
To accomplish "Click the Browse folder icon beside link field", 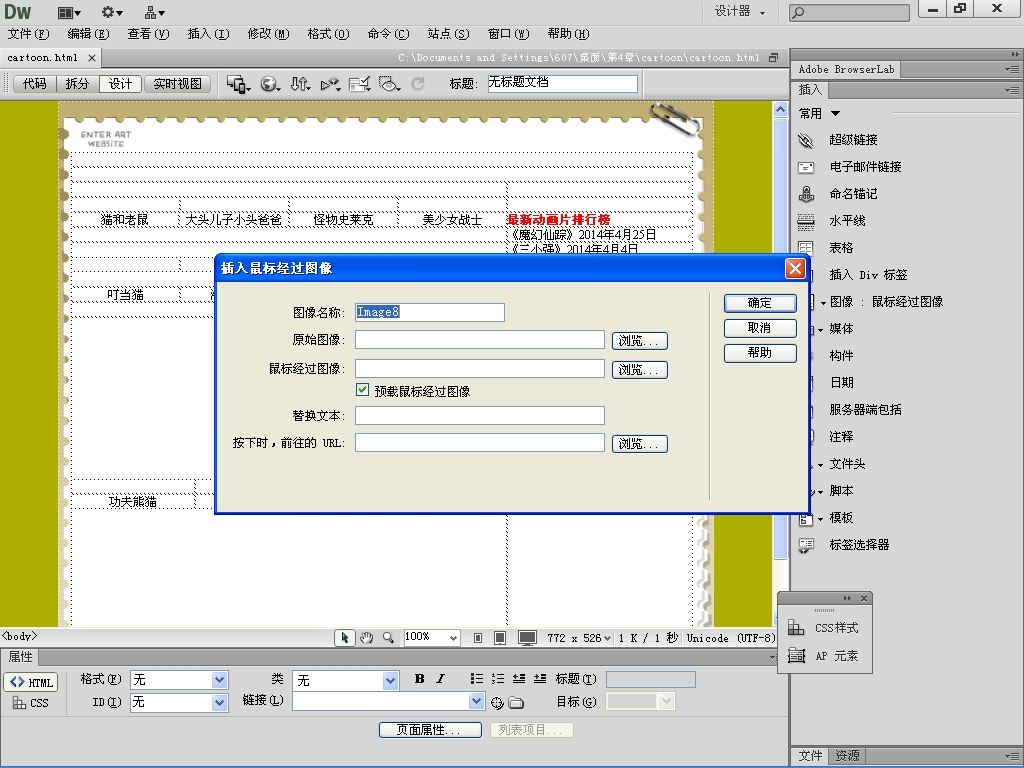I will (516, 703).
